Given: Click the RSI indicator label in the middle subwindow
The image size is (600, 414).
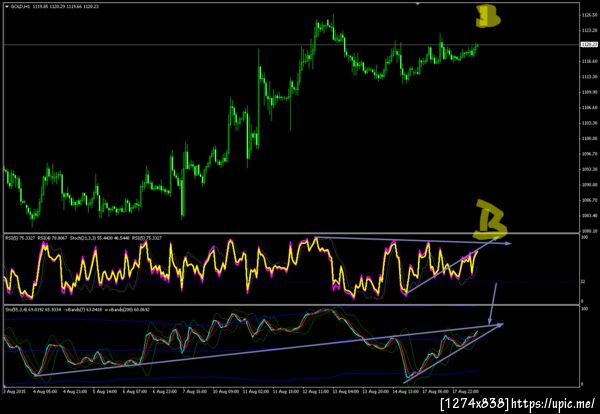Looking at the screenshot, I should point(83,238).
